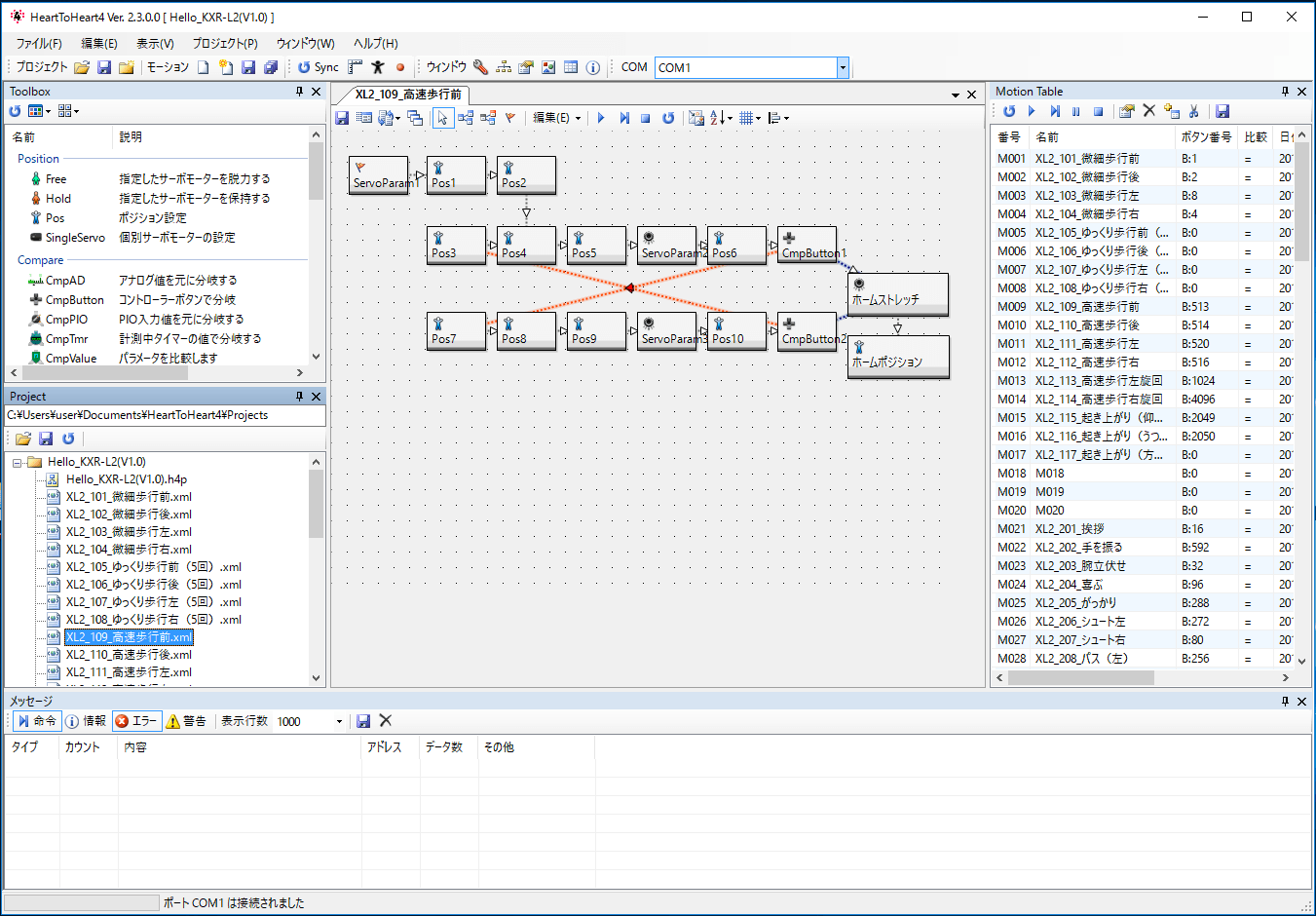Image resolution: width=1316 pixels, height=916 pixels.
Task: Click the save-all motions stacked disks icon
Action: 271,67
